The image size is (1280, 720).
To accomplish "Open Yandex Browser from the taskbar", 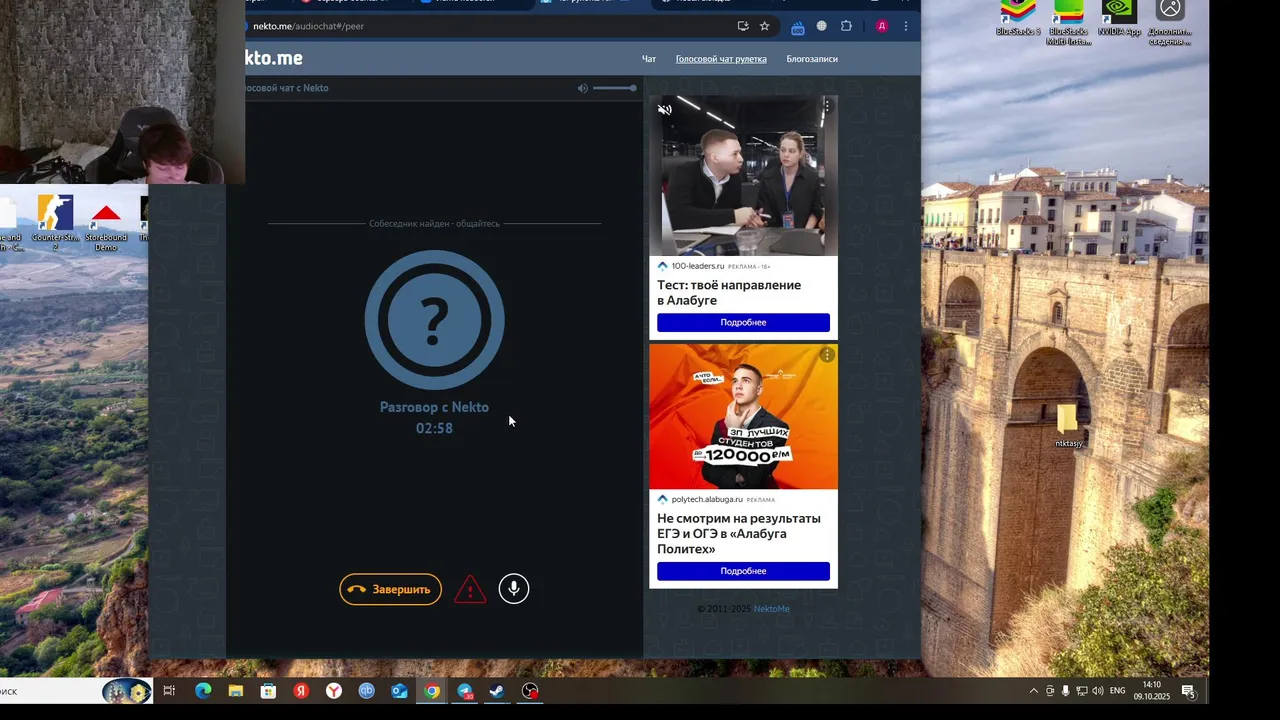I will (333, 691).
